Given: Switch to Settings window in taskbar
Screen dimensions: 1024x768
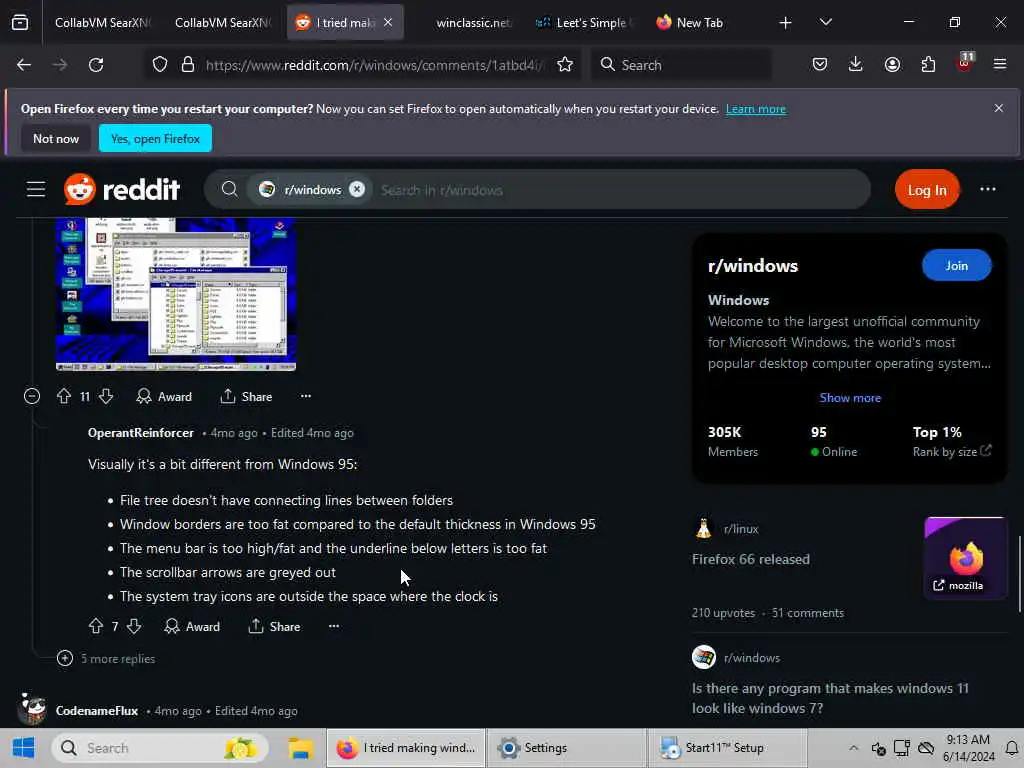Looking at the screenshot, I should pyautogui.click(x=566, y=748).
